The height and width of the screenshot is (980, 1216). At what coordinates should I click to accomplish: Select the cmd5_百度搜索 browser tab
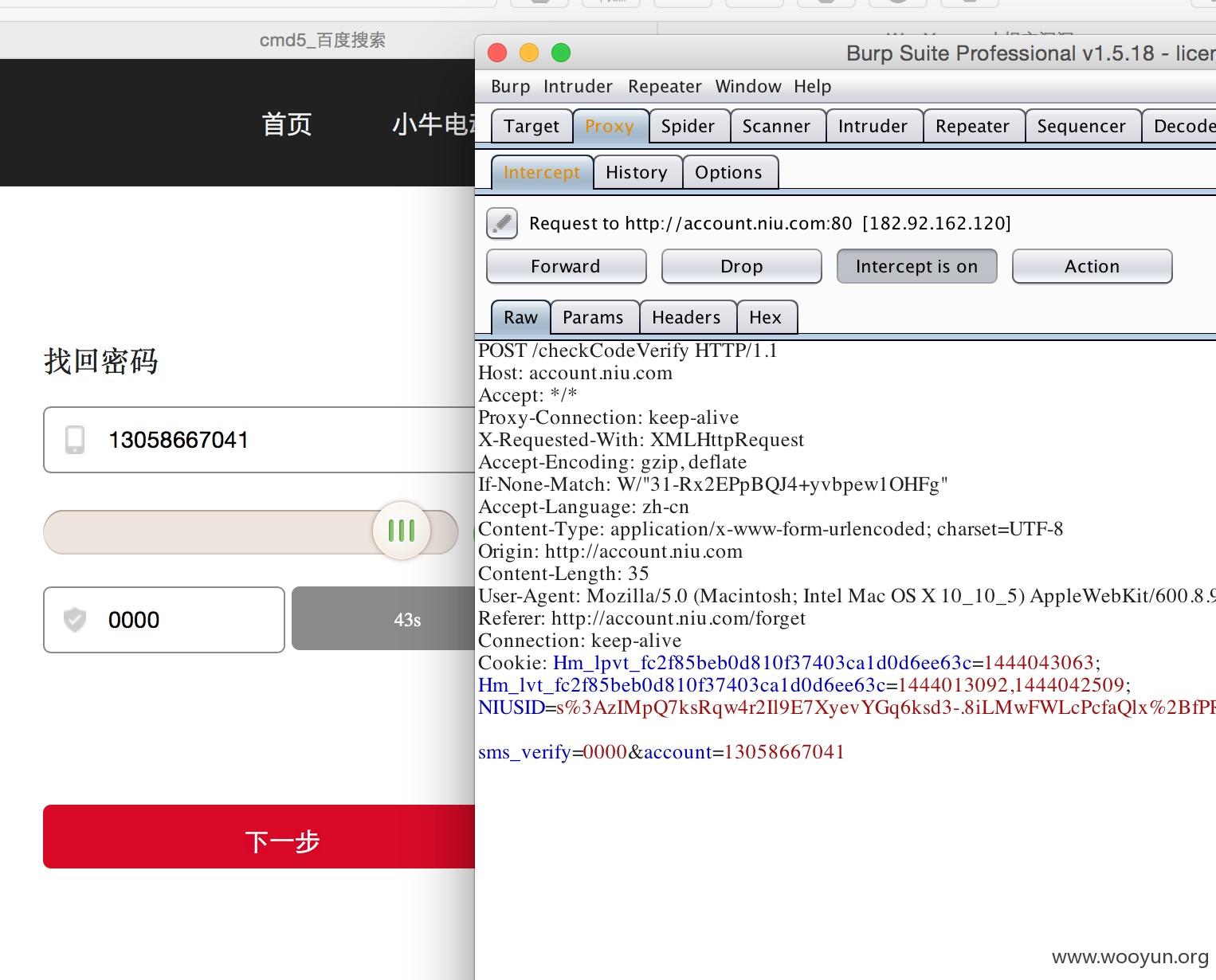(322, 40)
